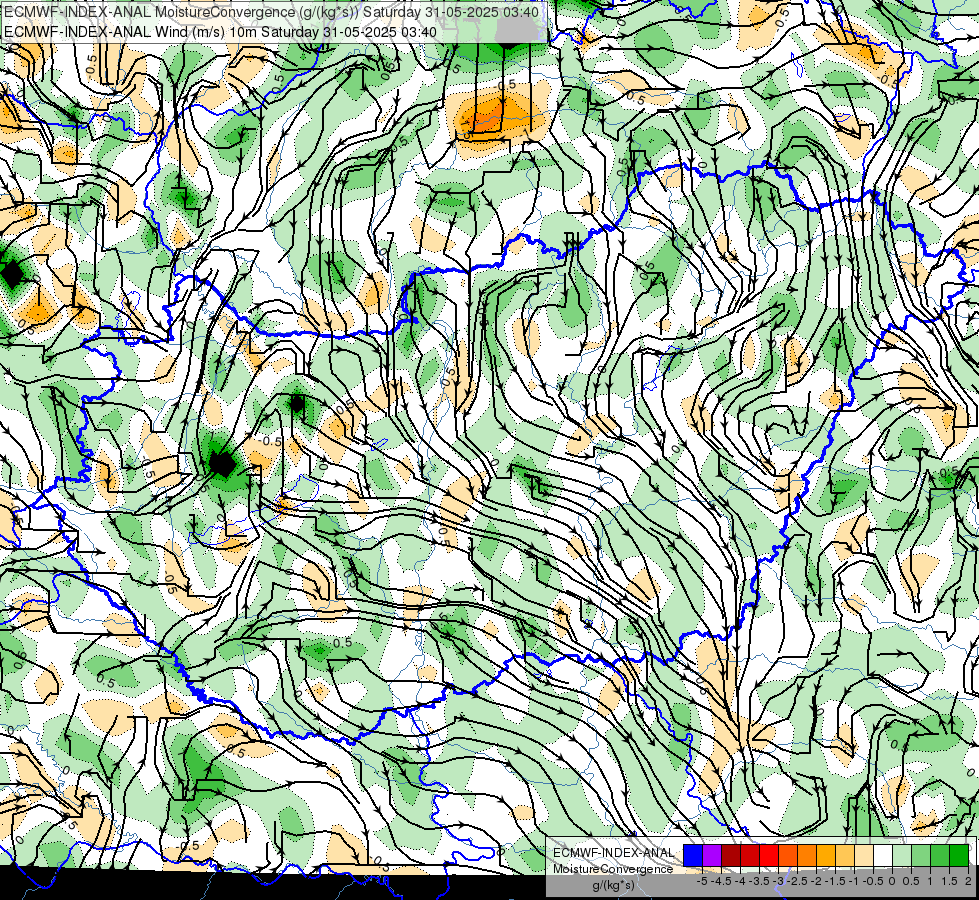Click the MoistureConvergence title line at top

pyautogui.click(x=271, y=12)
